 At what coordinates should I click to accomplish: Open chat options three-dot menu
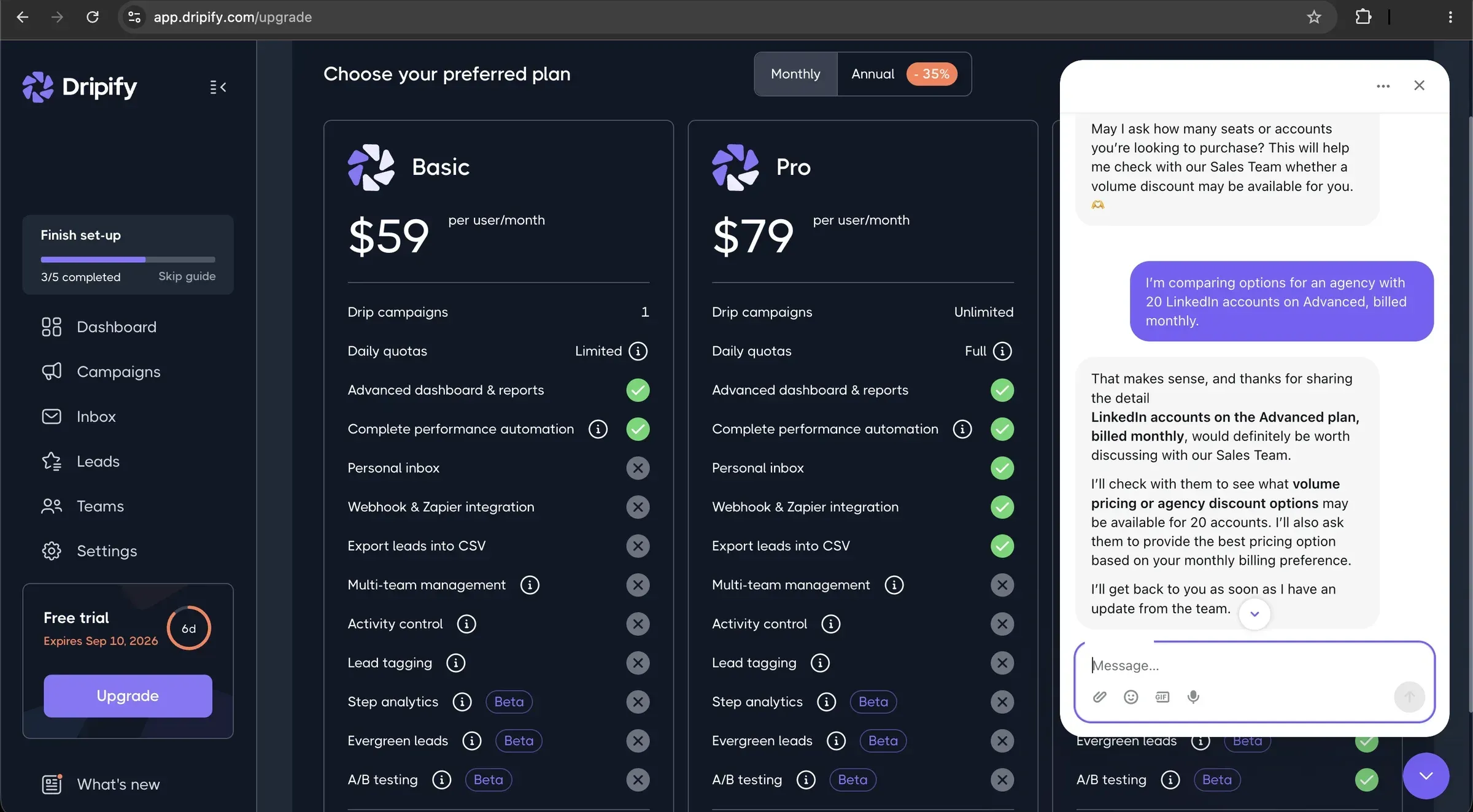click(1383, 86)
